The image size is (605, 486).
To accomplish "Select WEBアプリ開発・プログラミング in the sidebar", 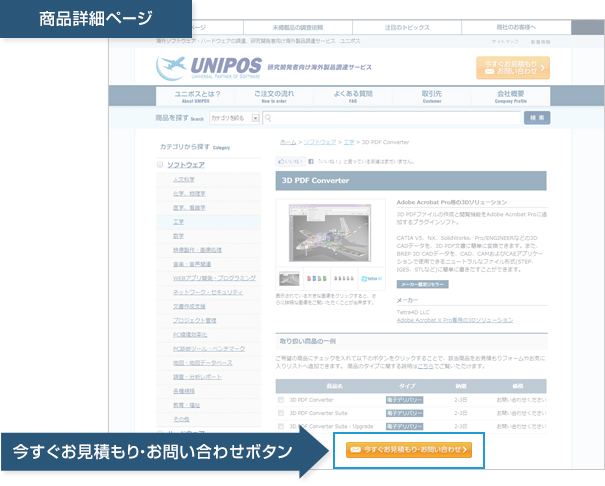I will (214, 278).
